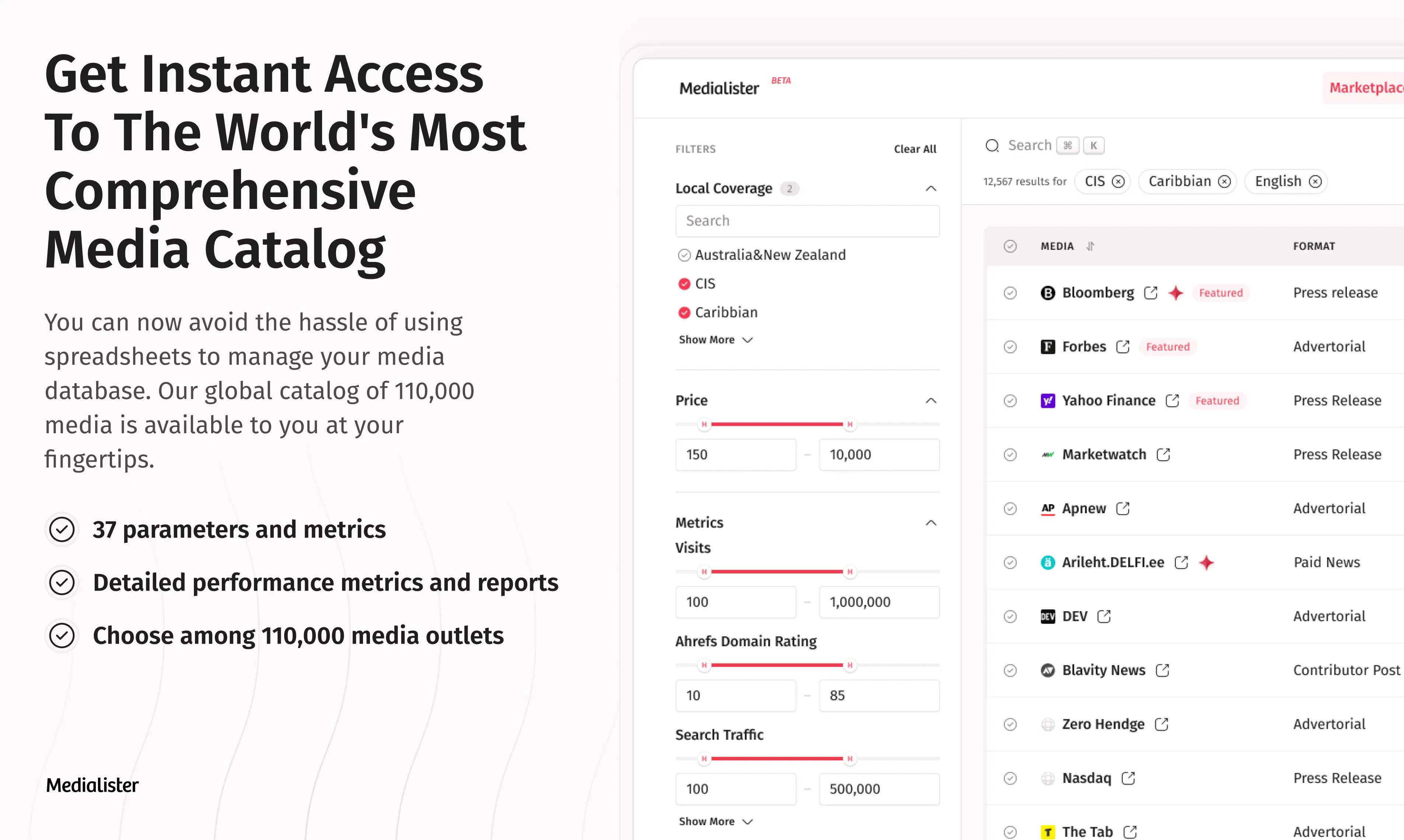Screen dimensions: 1404x840
Task: Click the search magnifier icon
Action: click(x=992, y=146)
